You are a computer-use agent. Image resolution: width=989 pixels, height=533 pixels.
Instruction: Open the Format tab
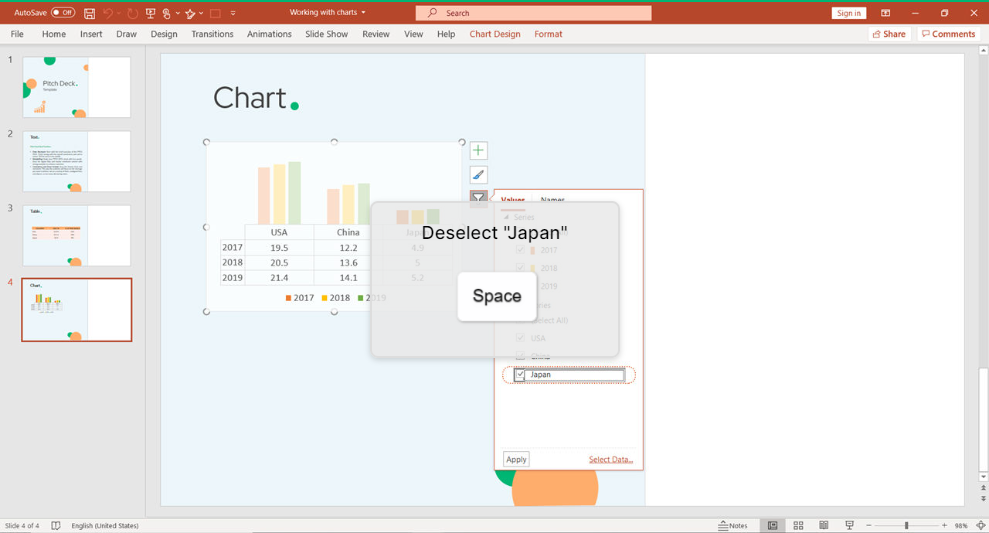pyautogui.click(x=548, y=34)
